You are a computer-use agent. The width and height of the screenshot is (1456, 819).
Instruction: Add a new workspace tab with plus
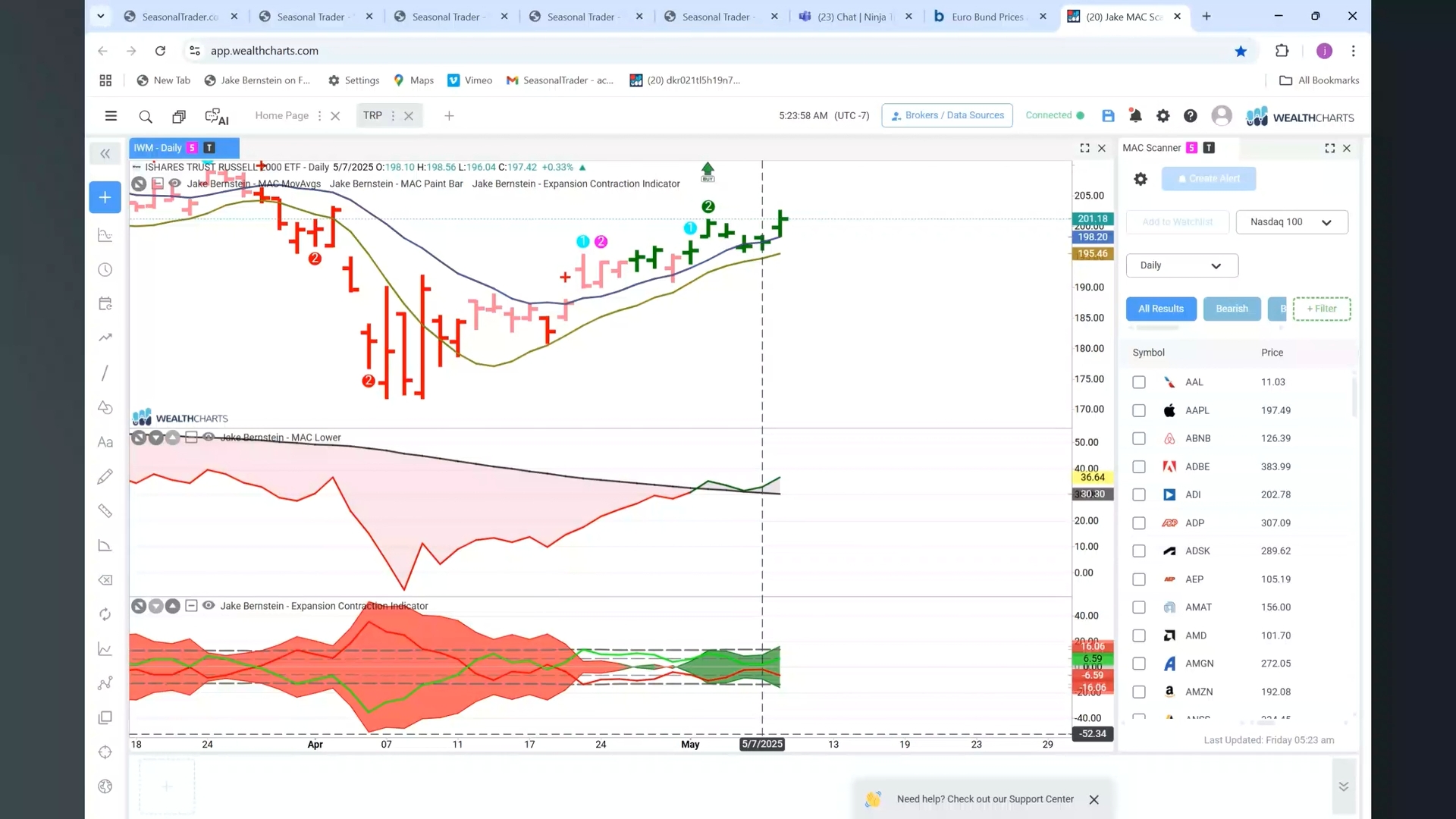[x=449, y=116]
